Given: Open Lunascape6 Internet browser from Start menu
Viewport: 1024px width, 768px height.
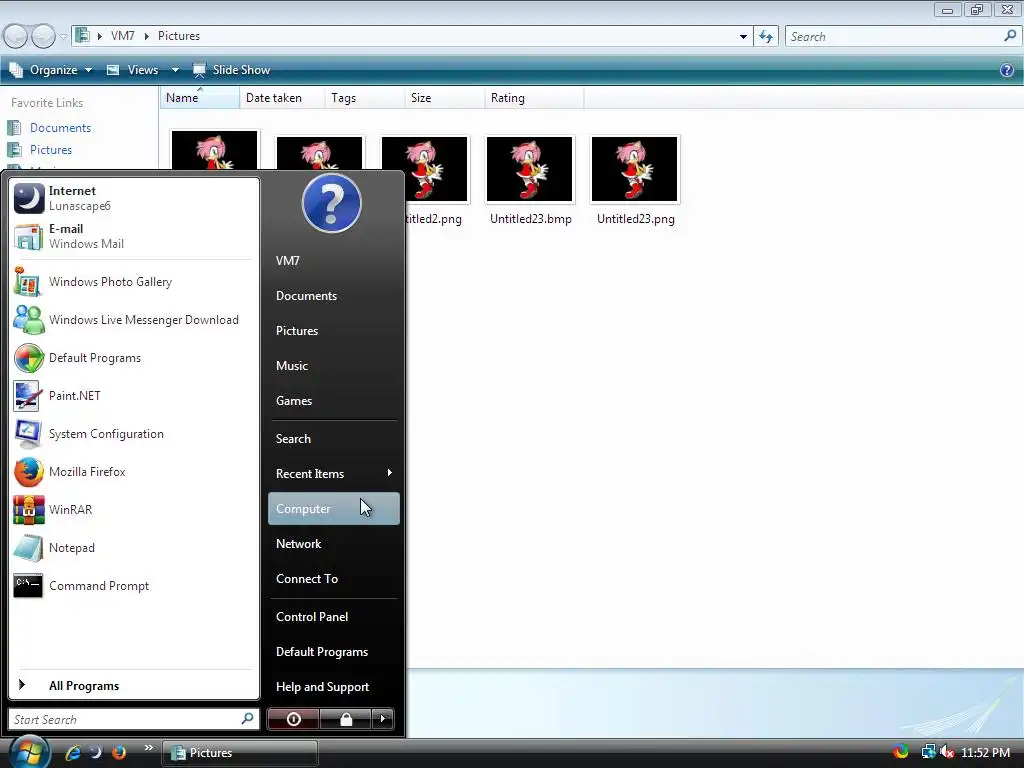Looking at the screenshot, I should (x=133, y=198).
